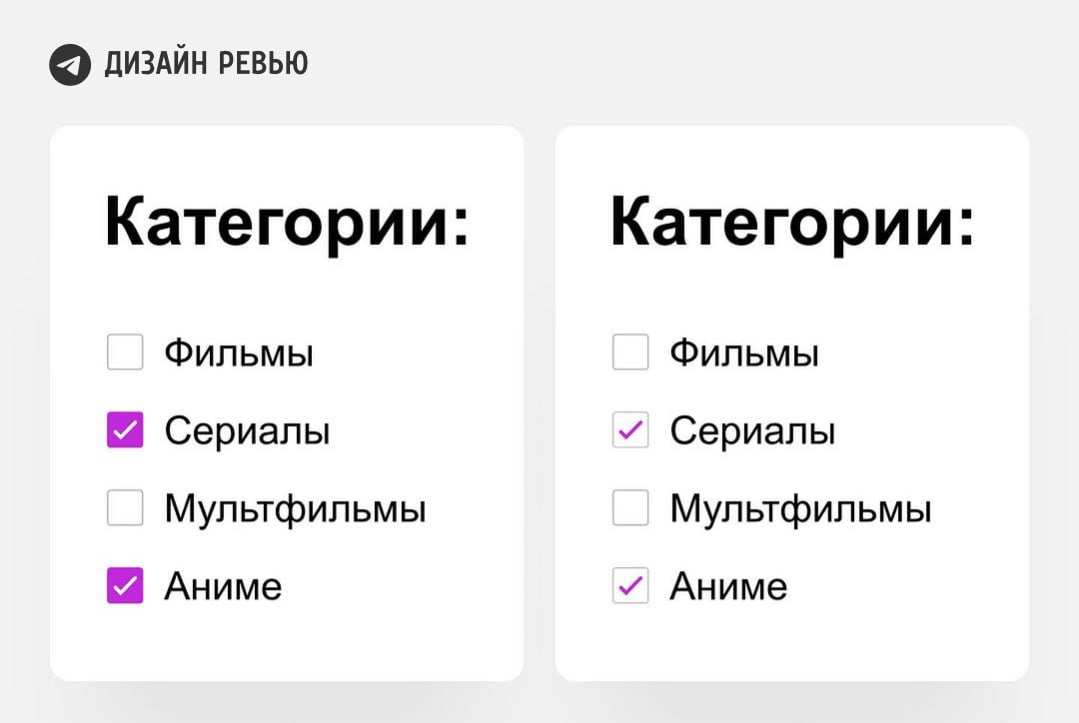
Task: Select the Аниме label in right card
Action: (x=728, y=586)
